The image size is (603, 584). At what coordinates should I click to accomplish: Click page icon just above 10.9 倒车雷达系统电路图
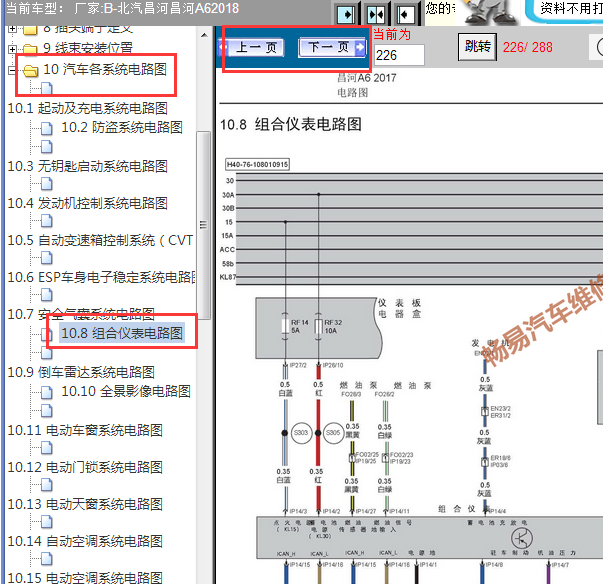point(47,352)
